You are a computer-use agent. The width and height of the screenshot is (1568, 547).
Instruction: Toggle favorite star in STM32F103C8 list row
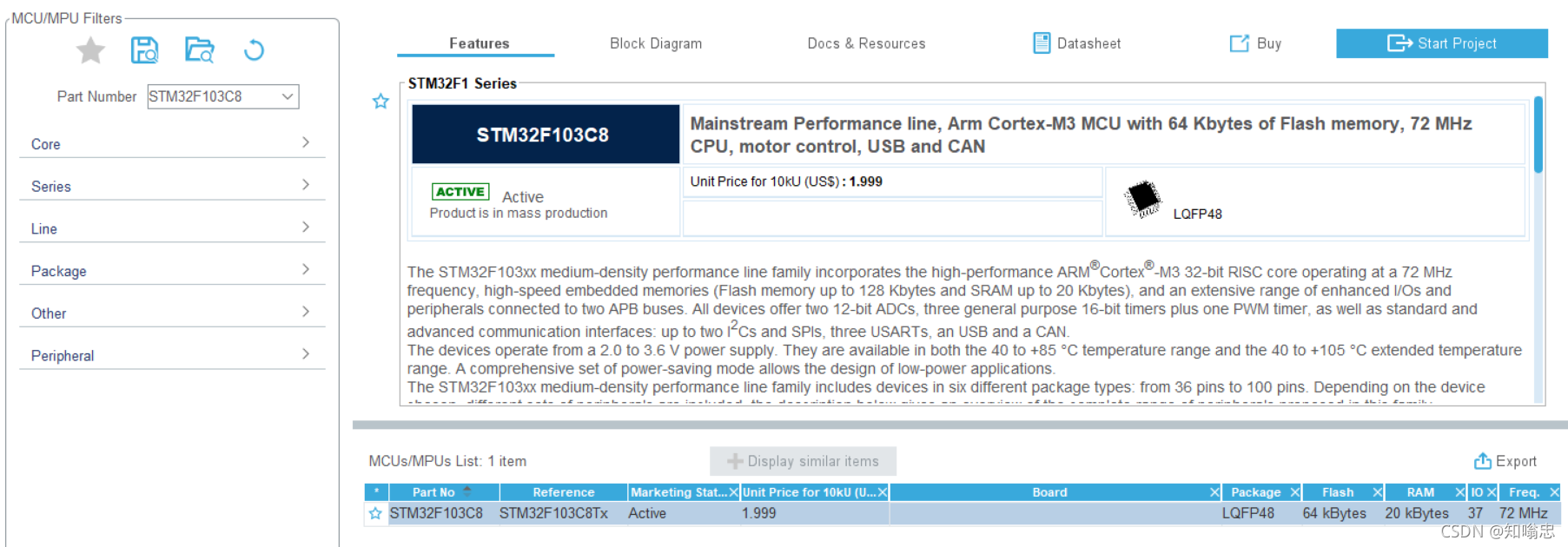(x=375, y=513)
